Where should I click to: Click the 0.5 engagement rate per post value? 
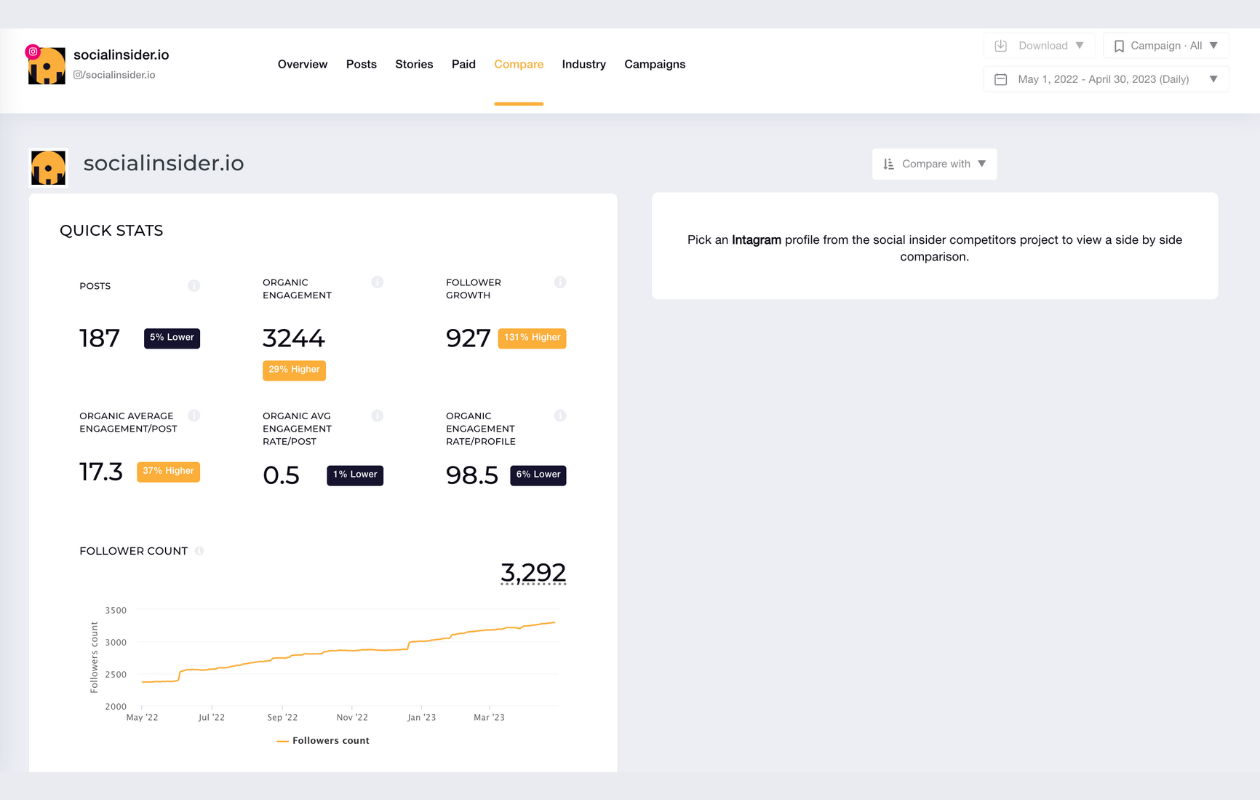(x=281, y=475)
